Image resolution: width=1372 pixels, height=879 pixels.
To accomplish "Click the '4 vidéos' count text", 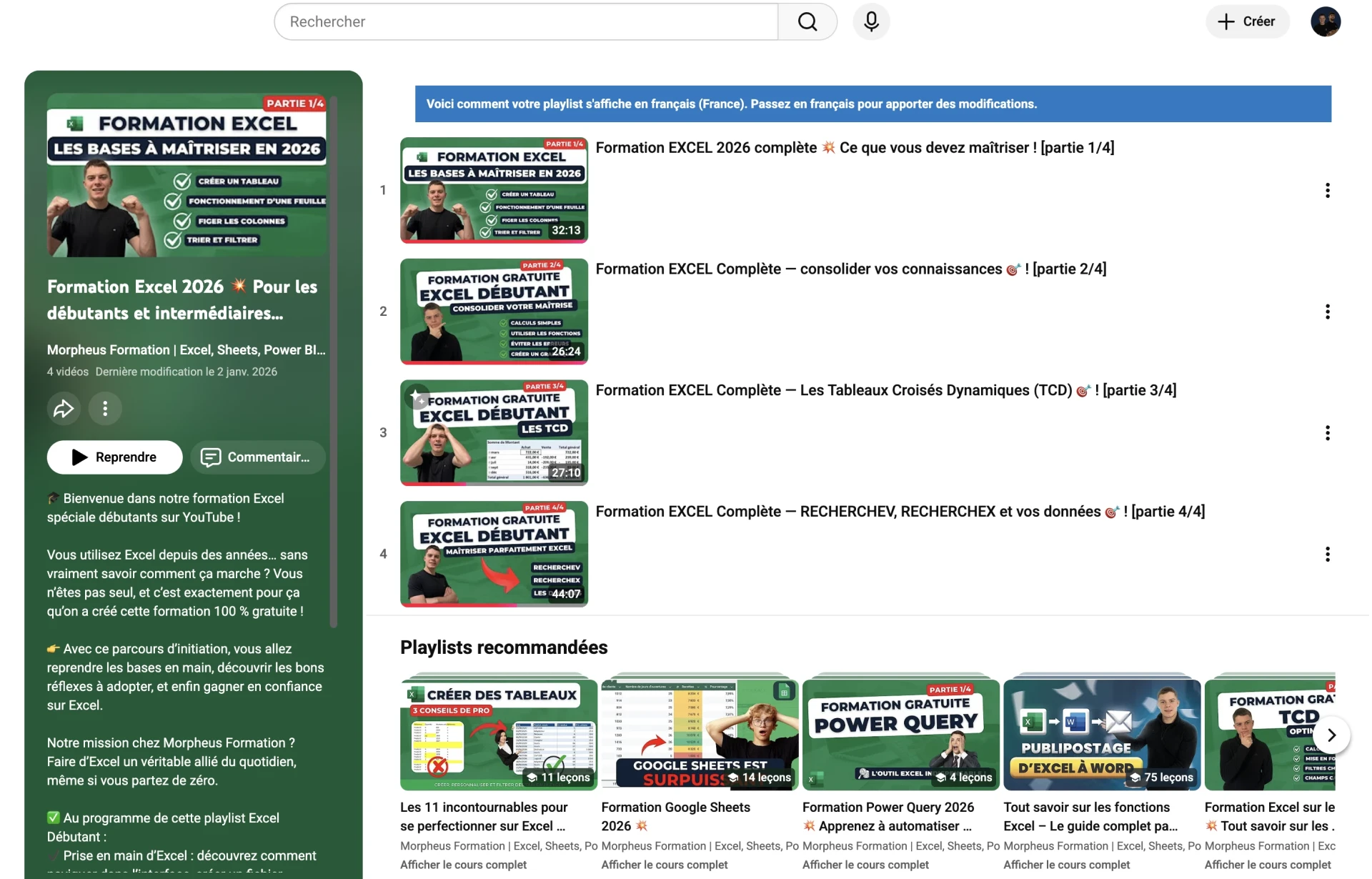I will [68, 372].
